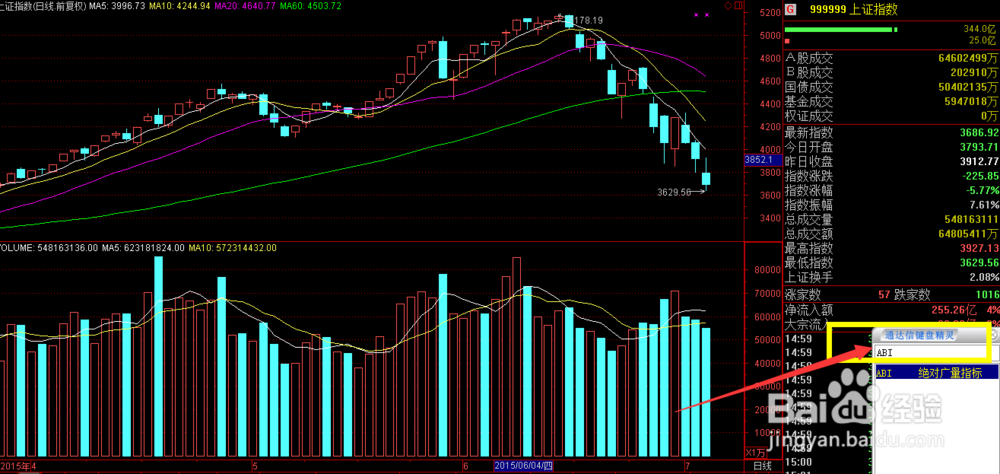Click the 通达信键盘精灵 title bar
1000x474 pixels.
coord(931,336)
